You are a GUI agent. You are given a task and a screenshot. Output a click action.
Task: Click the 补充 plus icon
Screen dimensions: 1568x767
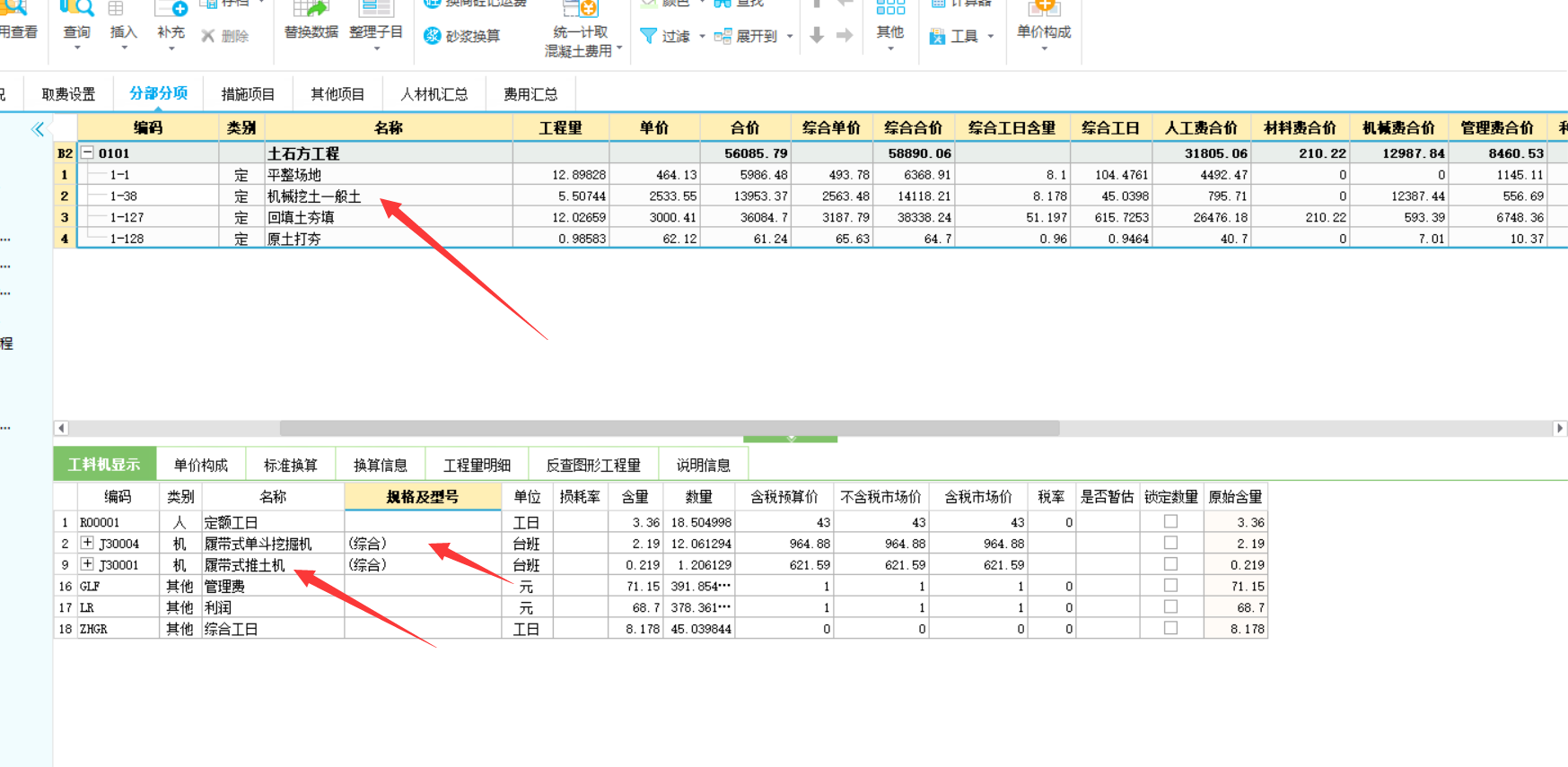click(171, 9)
